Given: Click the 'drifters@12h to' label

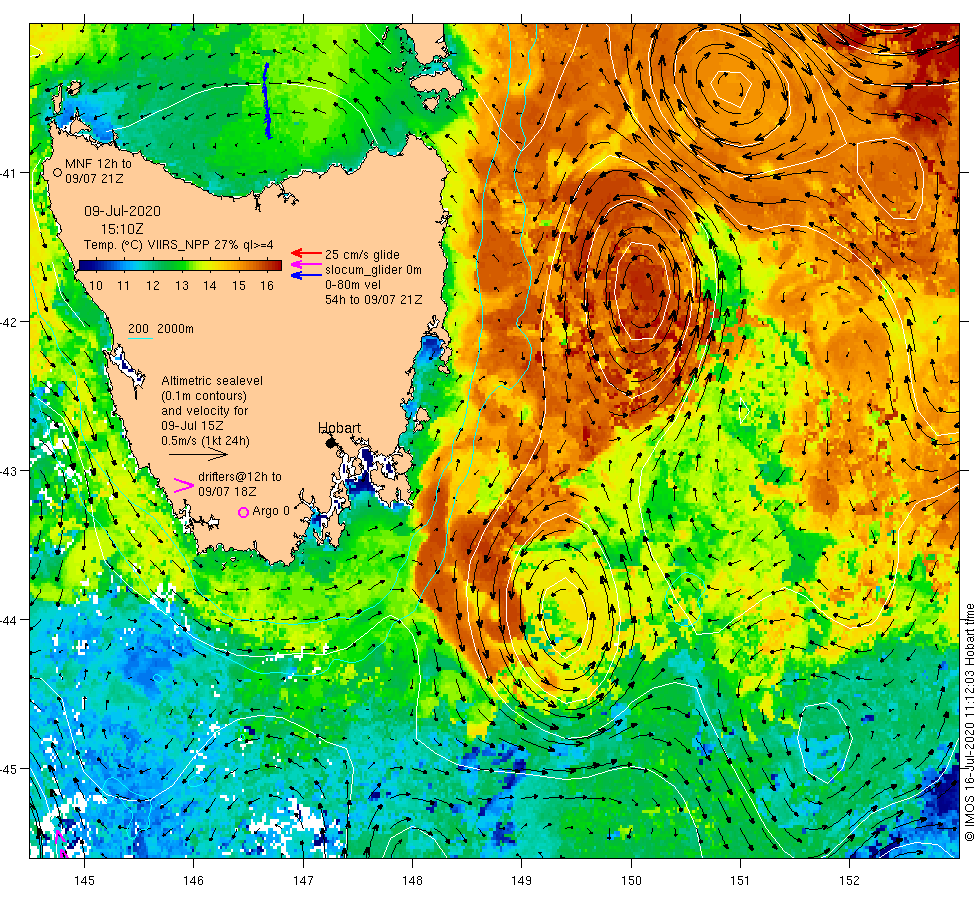Looking at the screenshot, I should [x=240, y=477].
